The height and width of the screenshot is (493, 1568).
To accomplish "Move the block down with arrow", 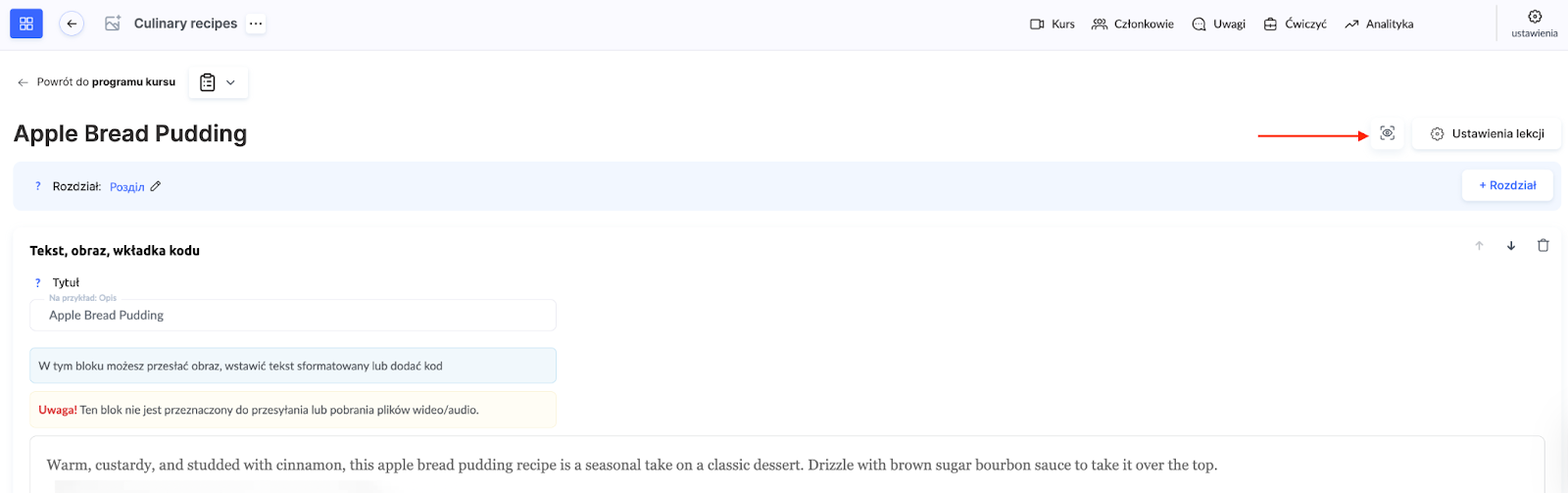I will pyautogui.click(x=1511, y=246).
